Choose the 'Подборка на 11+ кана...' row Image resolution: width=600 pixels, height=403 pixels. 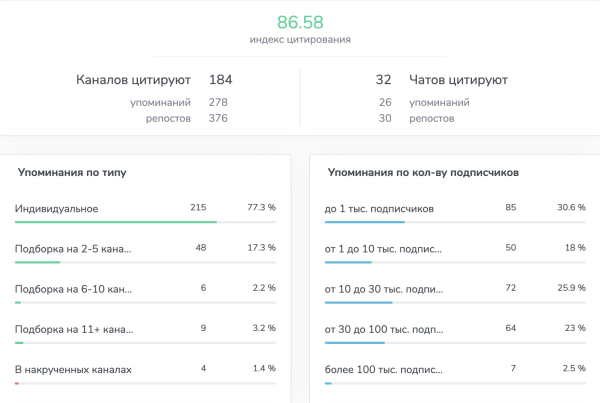(73, 329)
